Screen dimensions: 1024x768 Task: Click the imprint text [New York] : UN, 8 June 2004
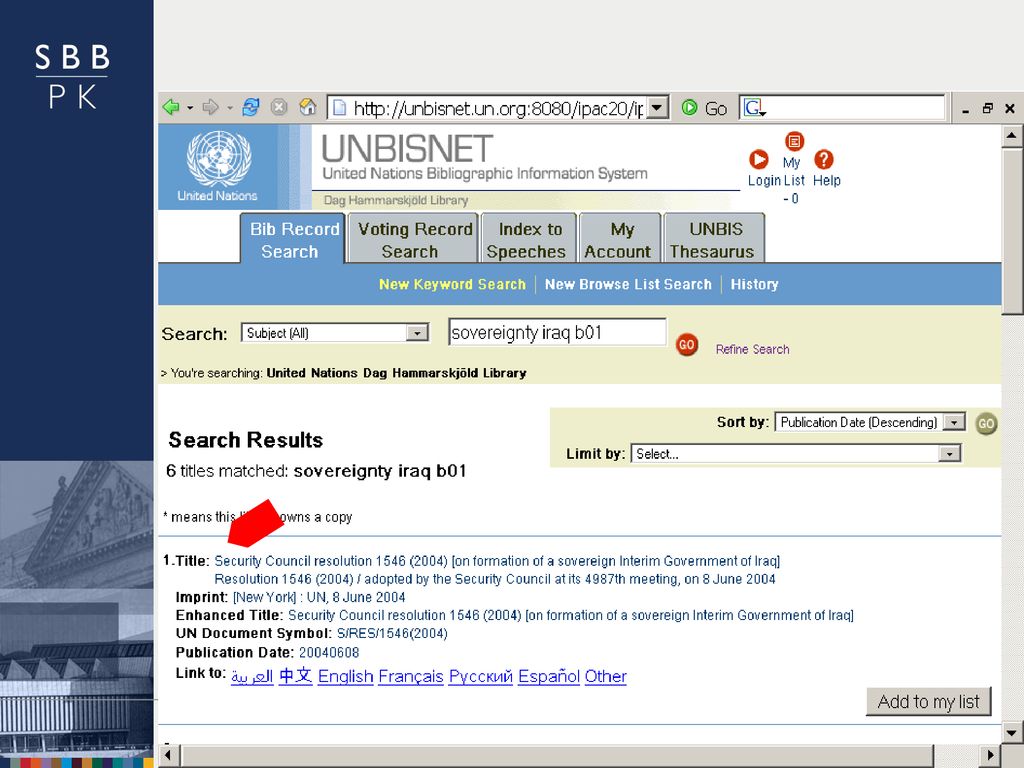tap(319, 598)
